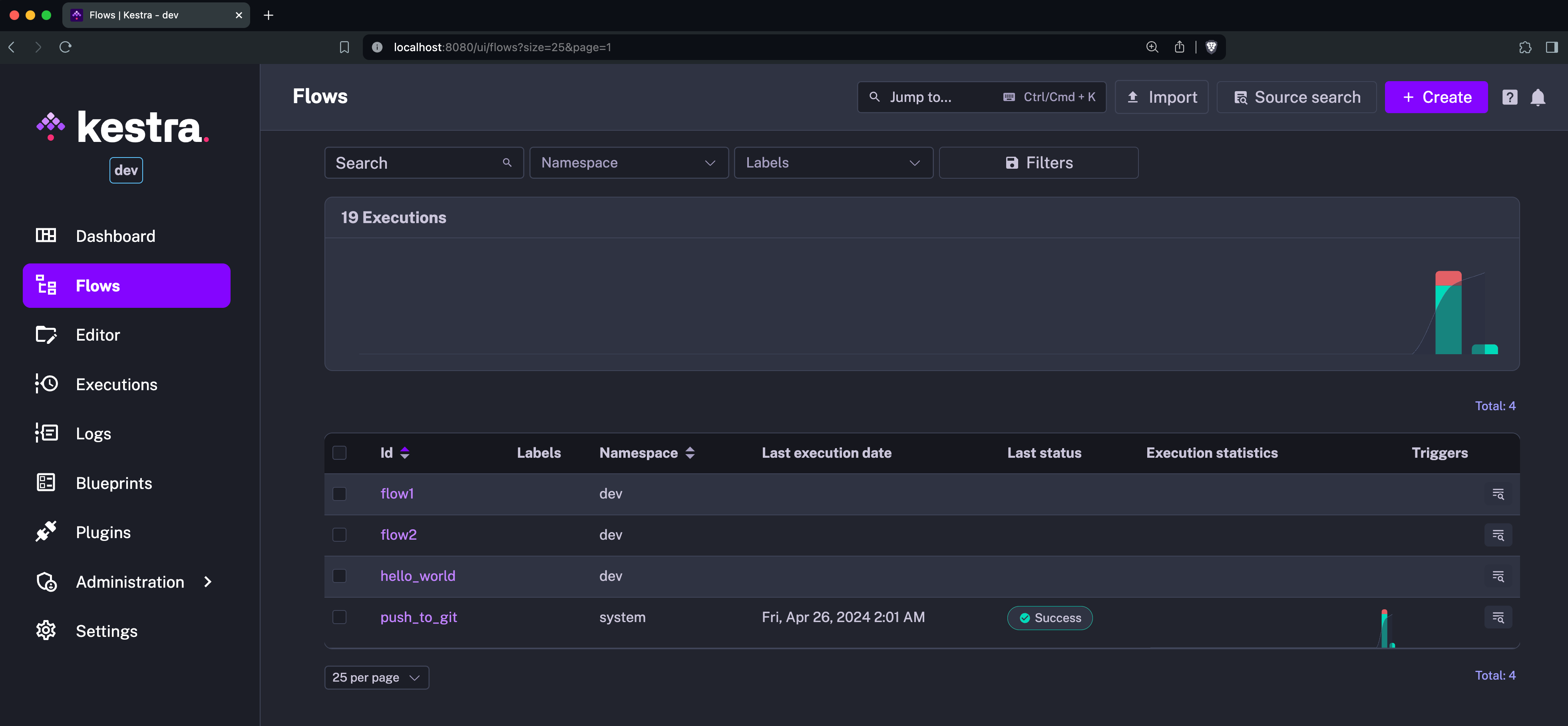Open the Namespace filter dropdown
The image size is (1568, 726).
[629, 163]
